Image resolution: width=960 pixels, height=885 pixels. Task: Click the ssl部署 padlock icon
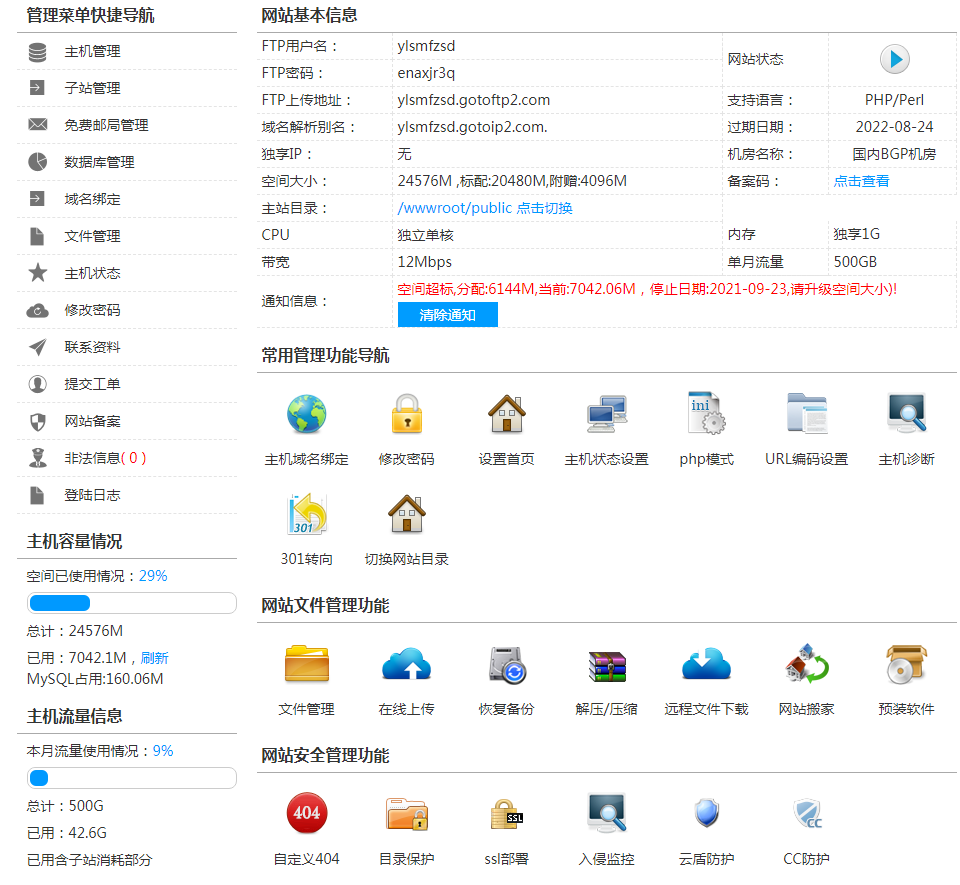tap(506, 814)
